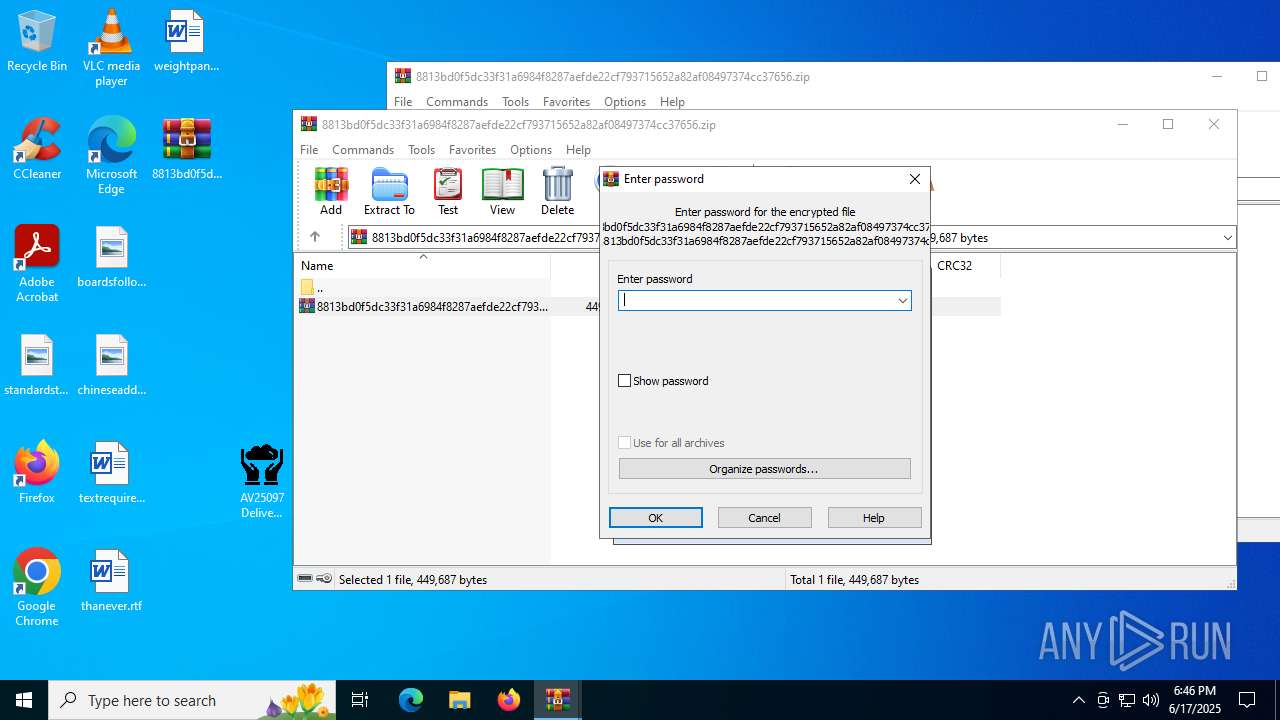Launch Google Chrome desktop shortcut

pyautogui.click(x=37, y=588)
